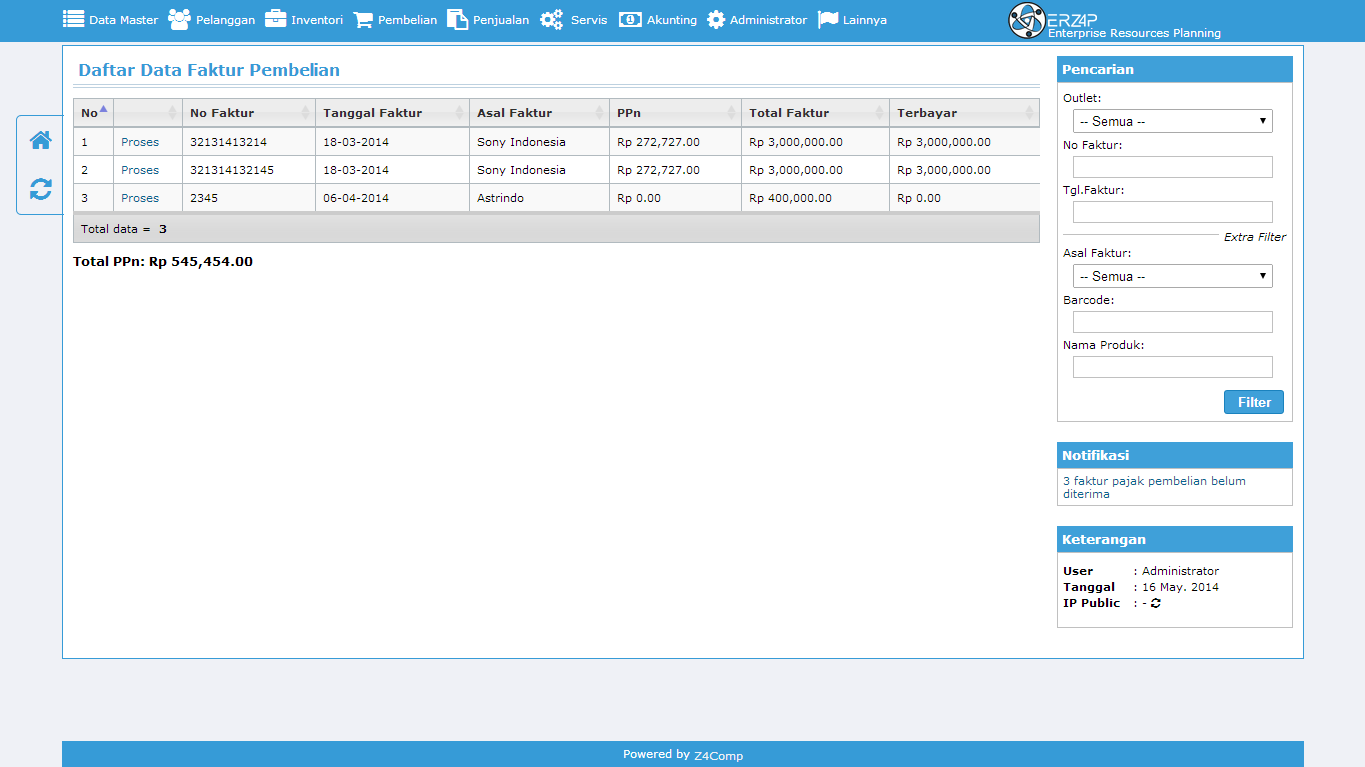This screenshot has height=767, width=1365.
Task: Click the Penjualan documents icon
Action: 457,19
